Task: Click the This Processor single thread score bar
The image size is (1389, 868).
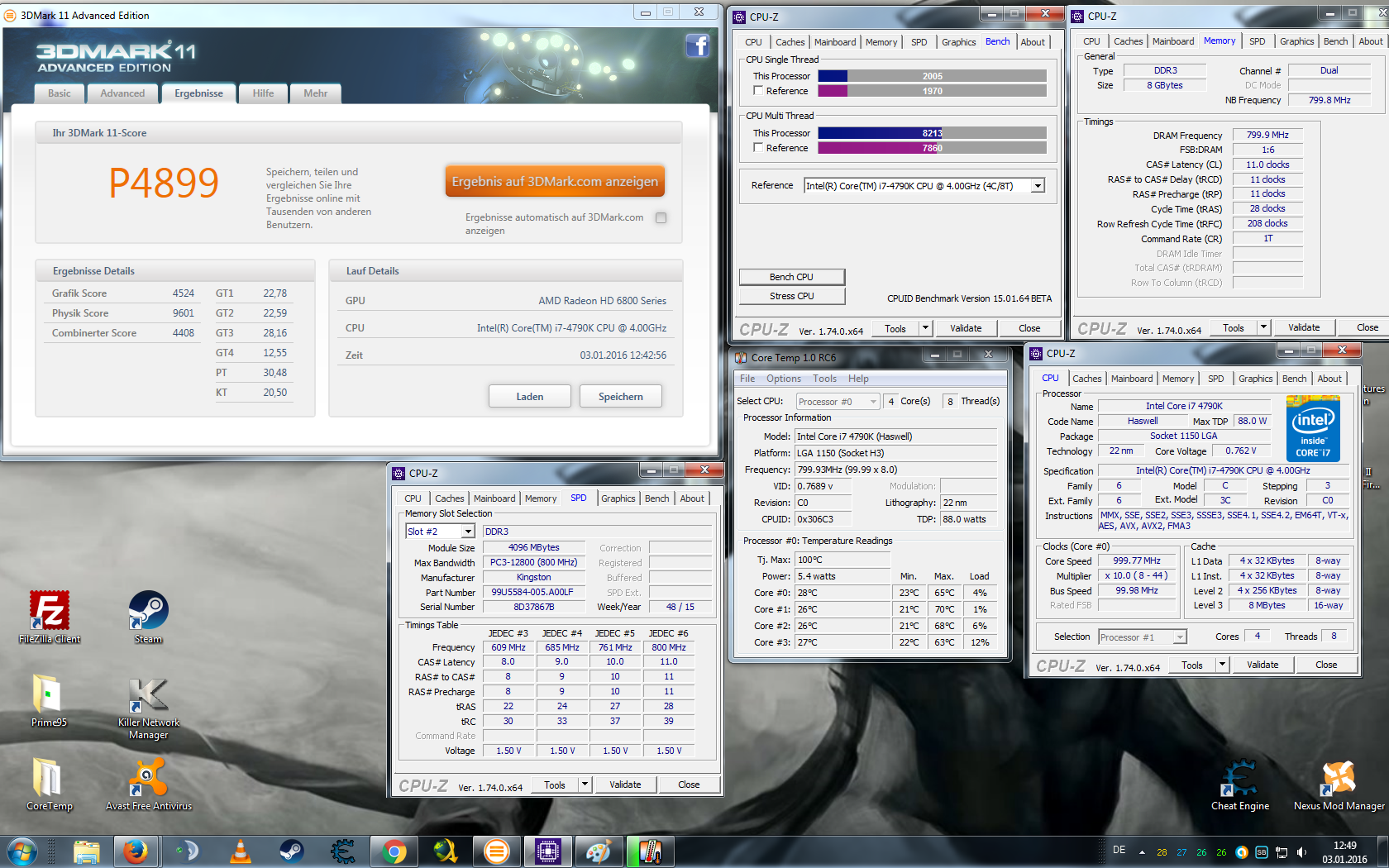Action: [x=933, y=76]
